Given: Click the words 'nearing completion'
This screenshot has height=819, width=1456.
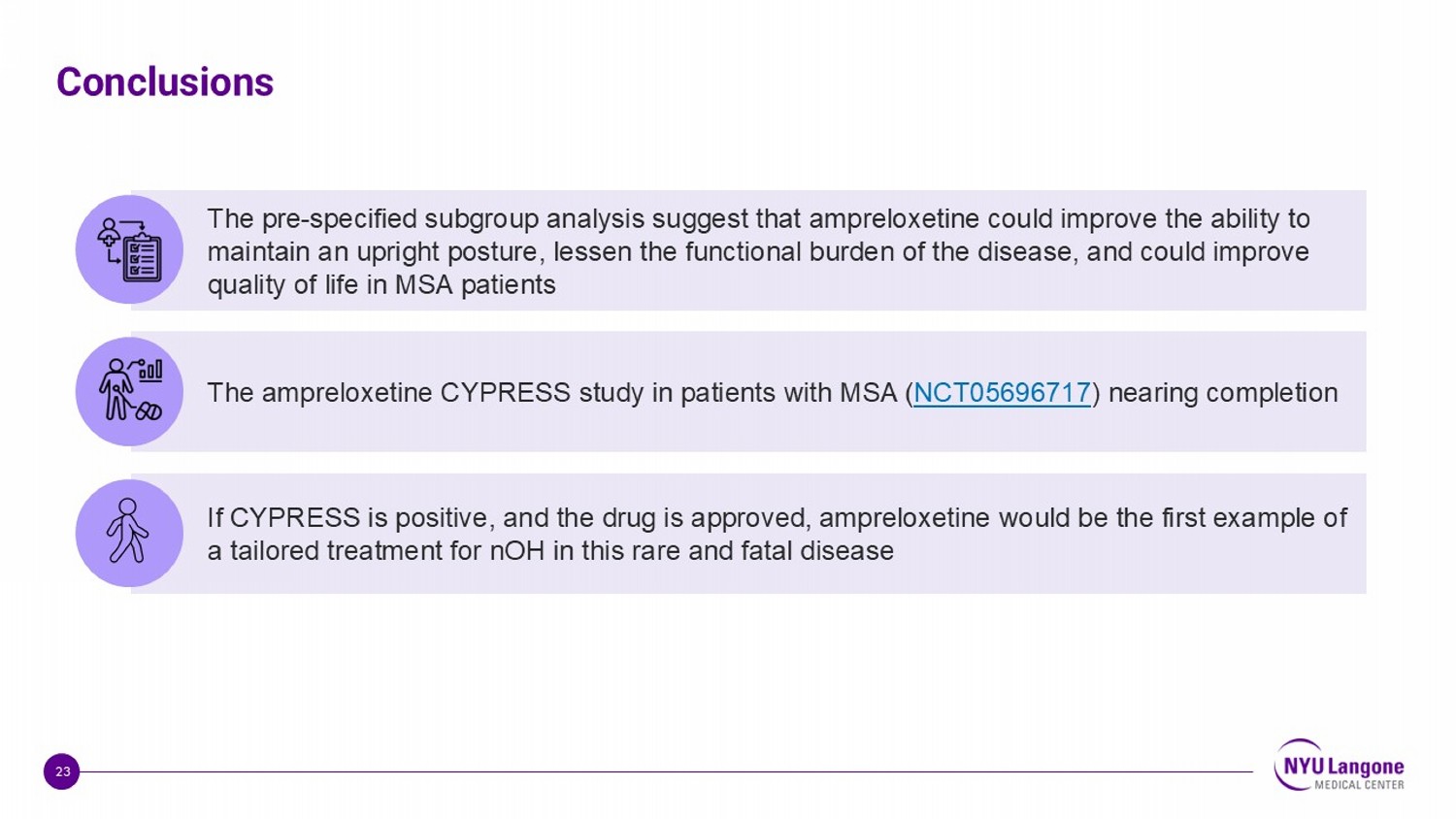Looking at the screenshot, I should 1223,393.
